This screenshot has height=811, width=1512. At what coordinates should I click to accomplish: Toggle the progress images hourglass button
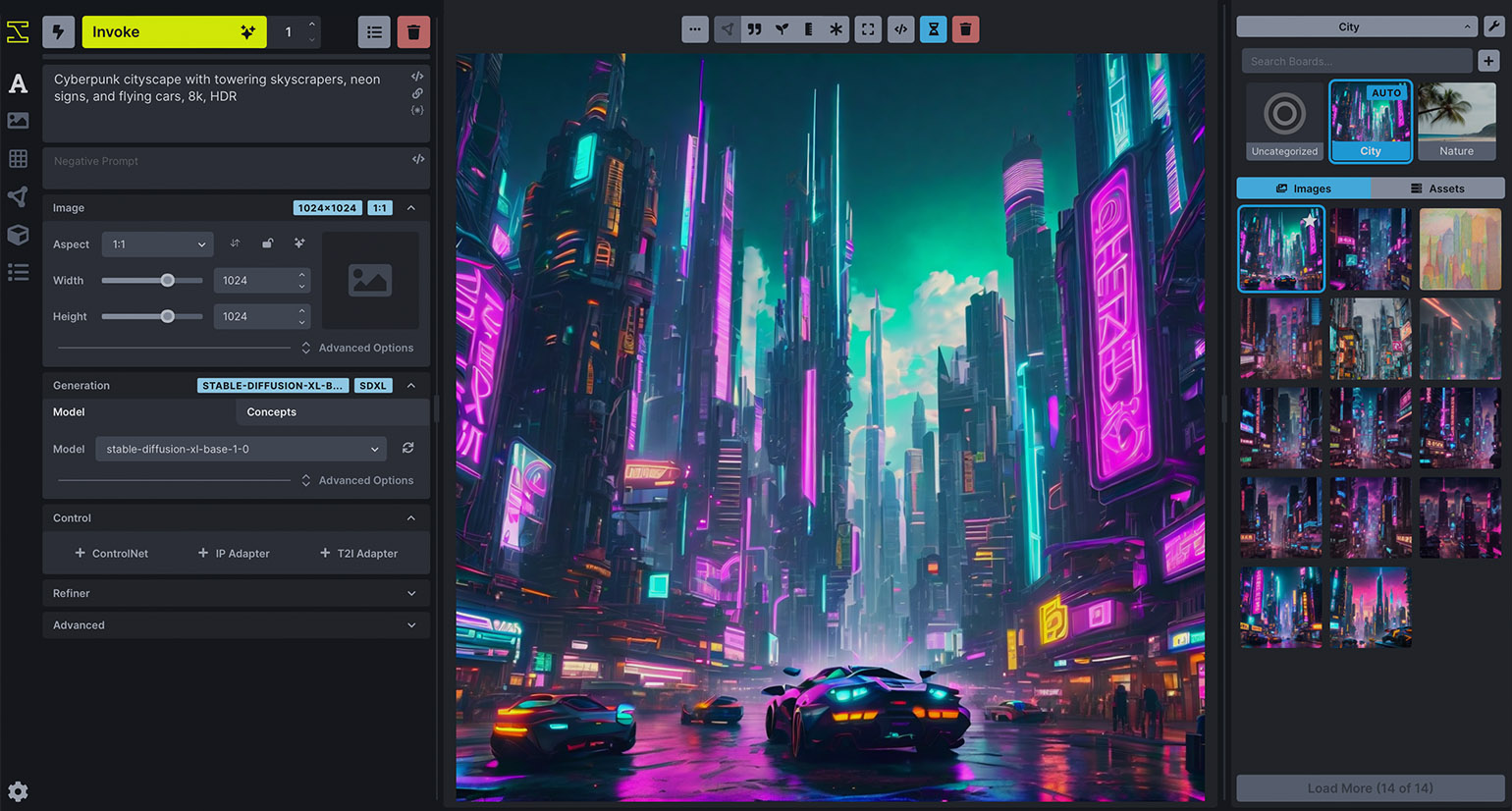pos(933,29)
